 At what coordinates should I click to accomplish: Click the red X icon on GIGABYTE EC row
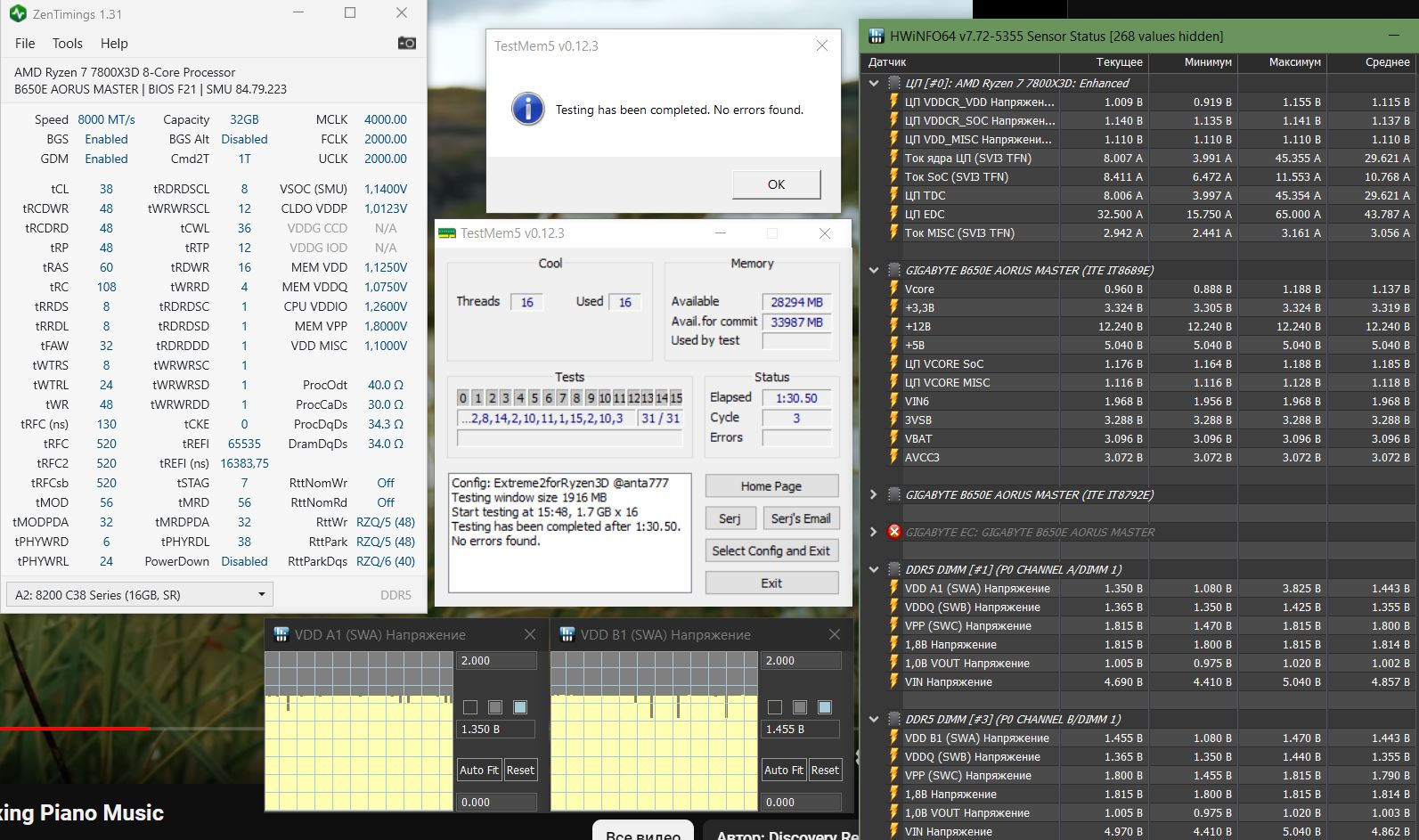tap(894, 532)
